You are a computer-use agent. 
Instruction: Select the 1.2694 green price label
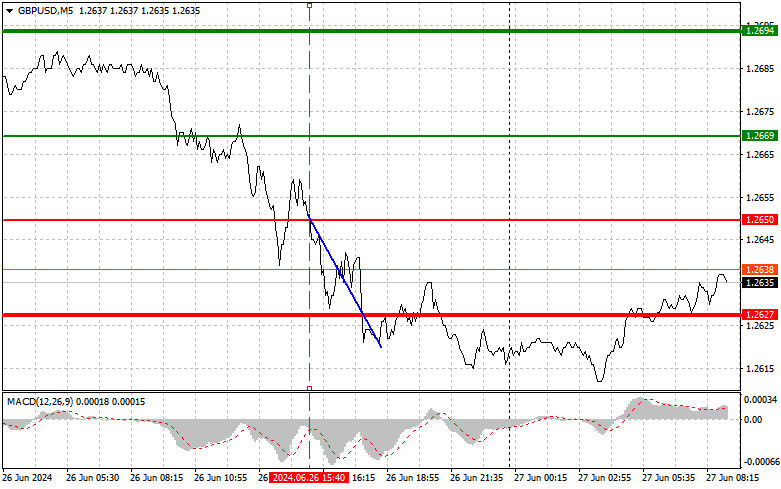759,31
